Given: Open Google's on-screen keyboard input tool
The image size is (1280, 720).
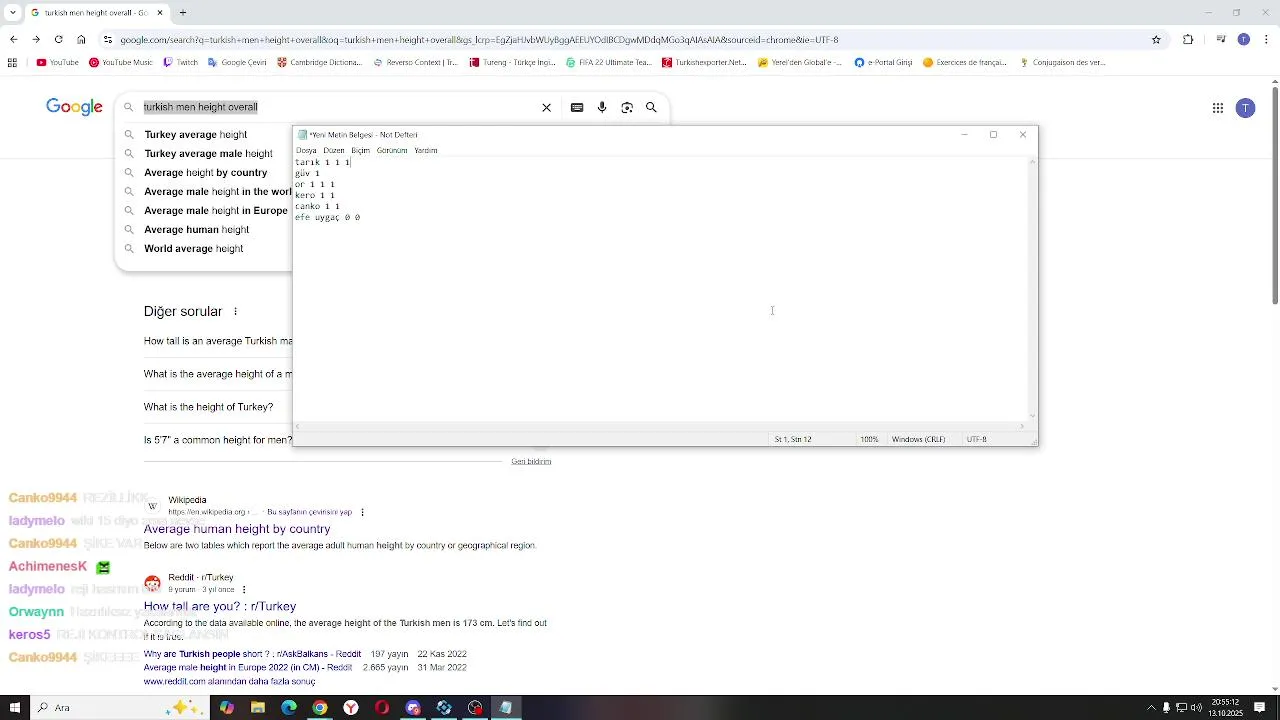Looking at the screenshot, I should click(577, 107).
